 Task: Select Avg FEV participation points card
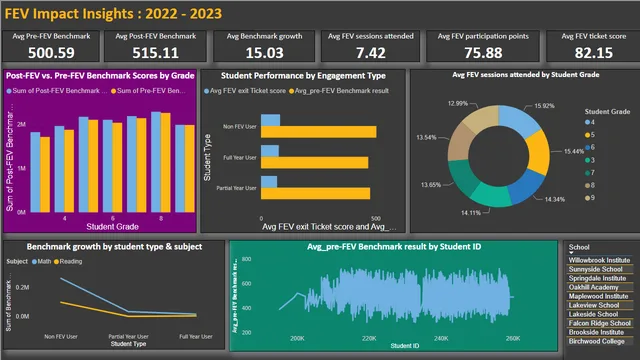[483, 46]
